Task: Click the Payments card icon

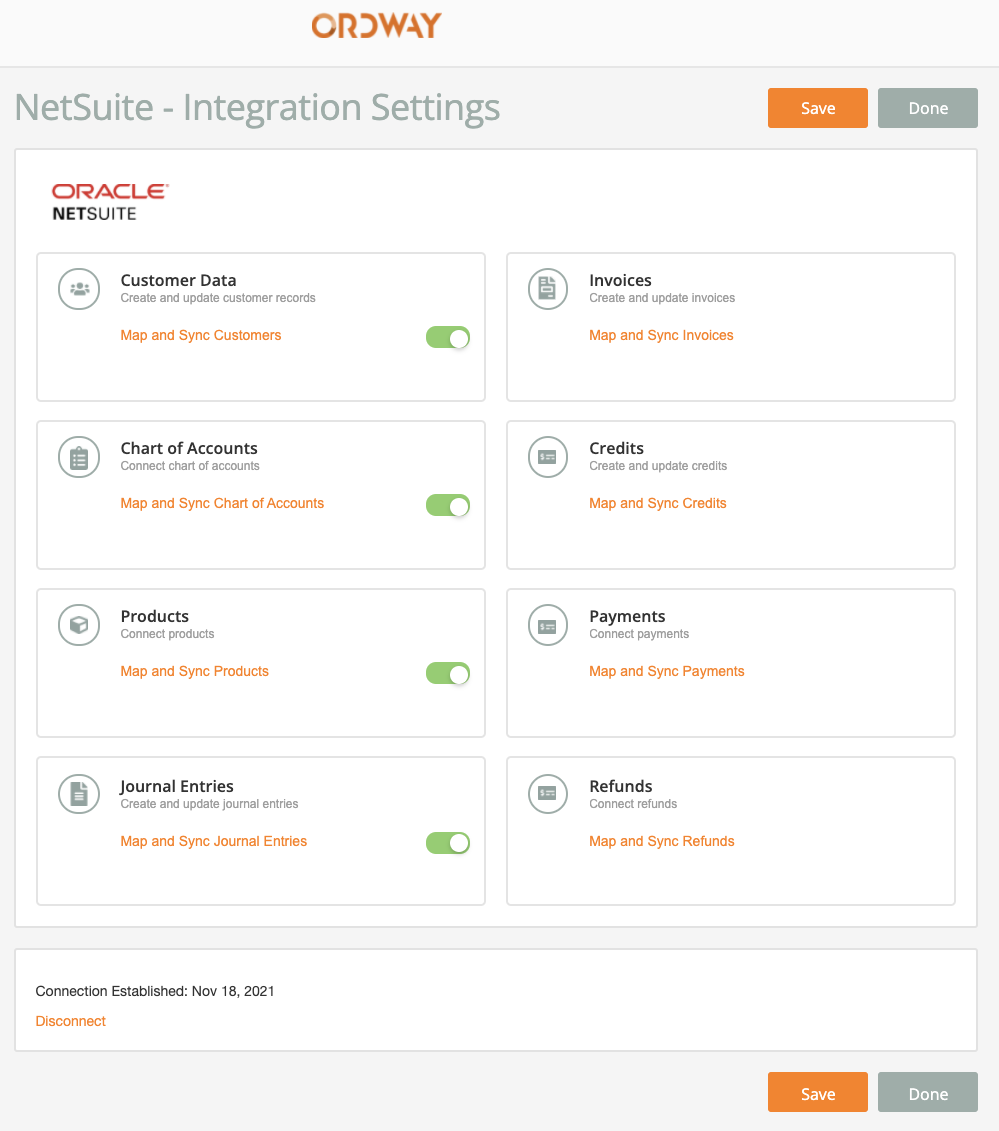Action: pyautogui.click(x=547, y=625)
